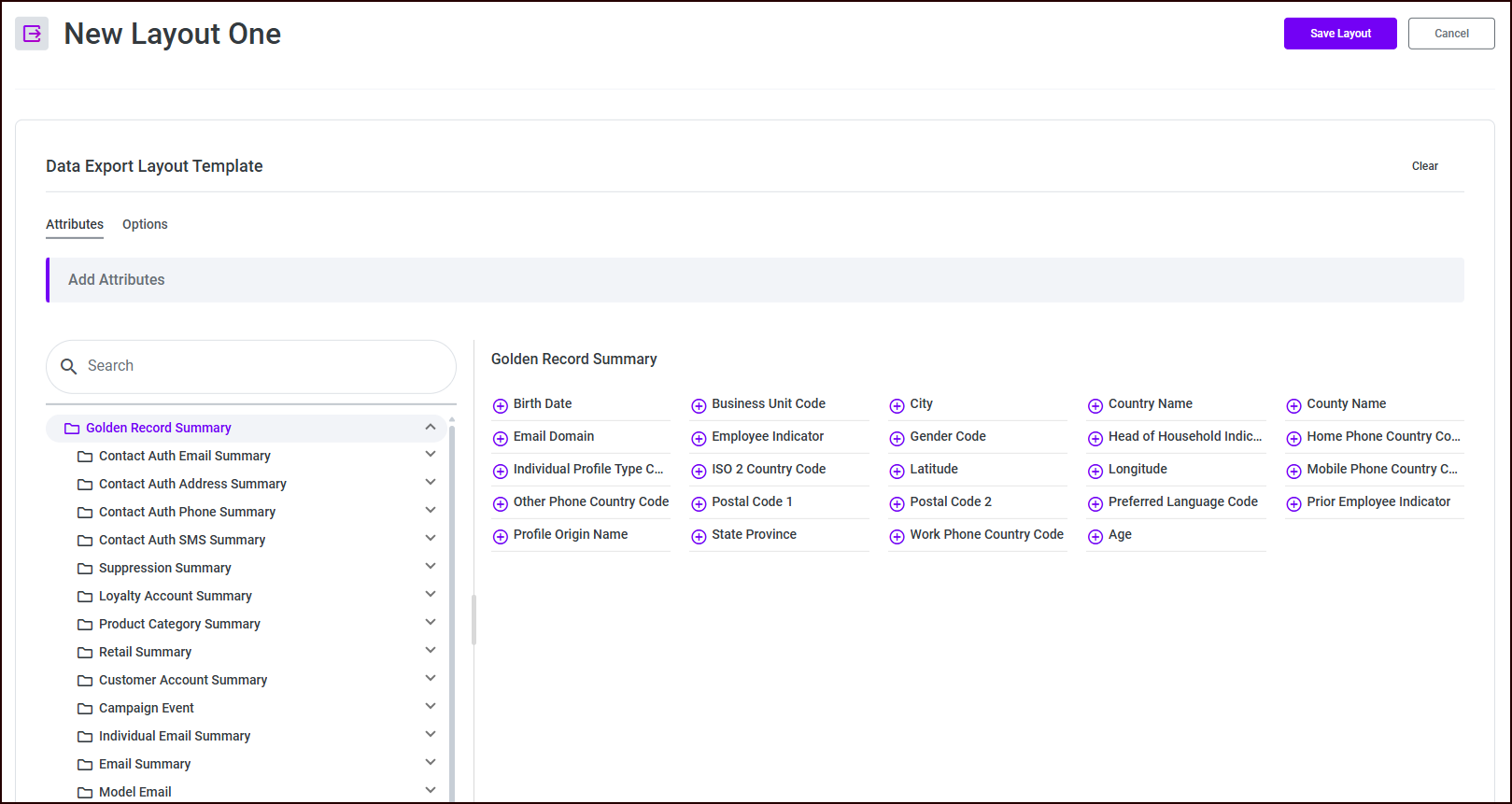Expand Contact Auth Email Summary chevron
This screenshot has width=1512, height=804.
(431, 455)
